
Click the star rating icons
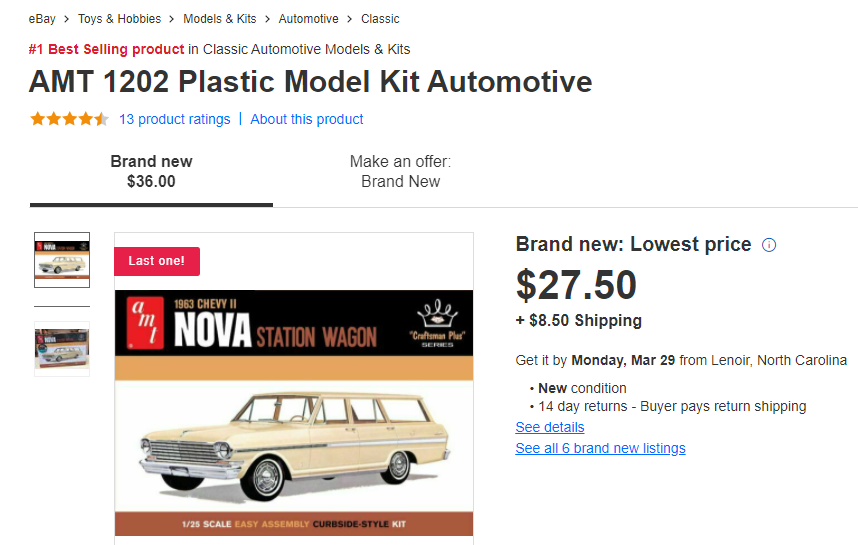69,119
